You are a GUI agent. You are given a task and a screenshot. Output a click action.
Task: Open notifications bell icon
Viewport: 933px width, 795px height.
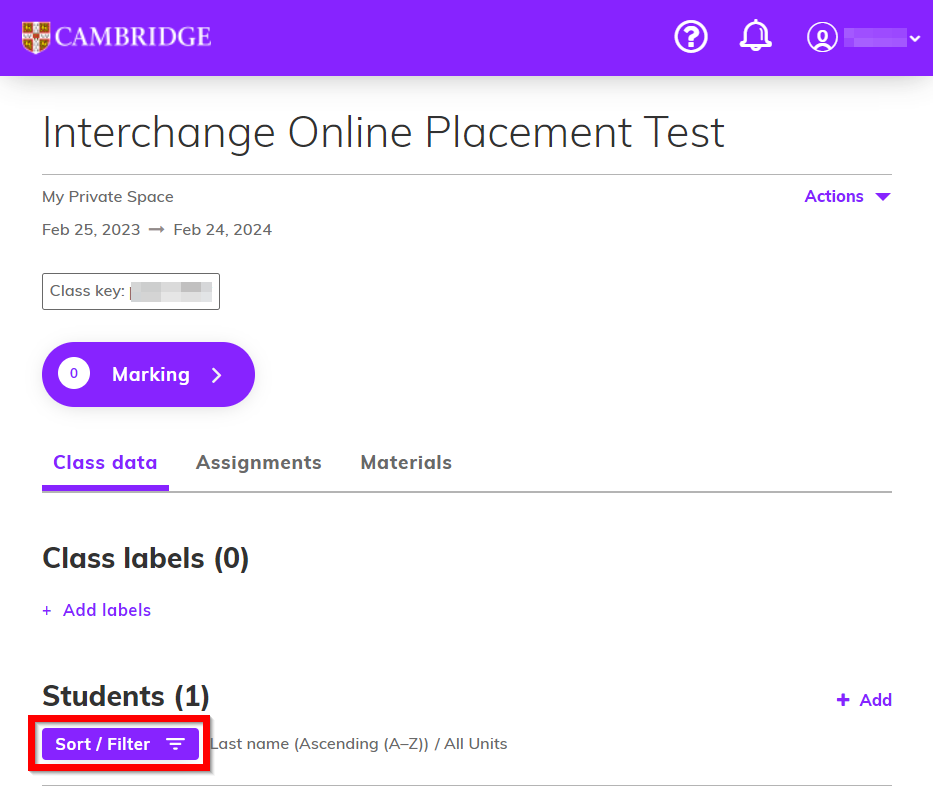point(756,36)
